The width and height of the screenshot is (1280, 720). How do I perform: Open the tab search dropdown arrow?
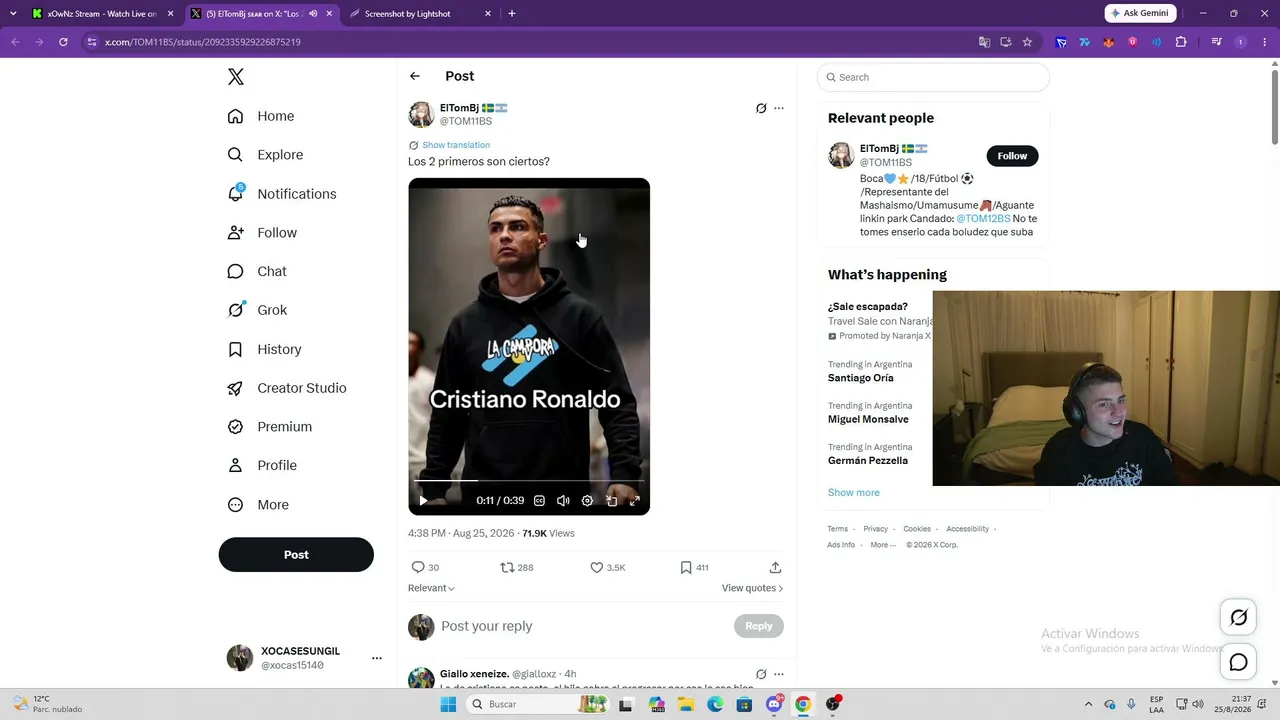[x=13, y=14]
